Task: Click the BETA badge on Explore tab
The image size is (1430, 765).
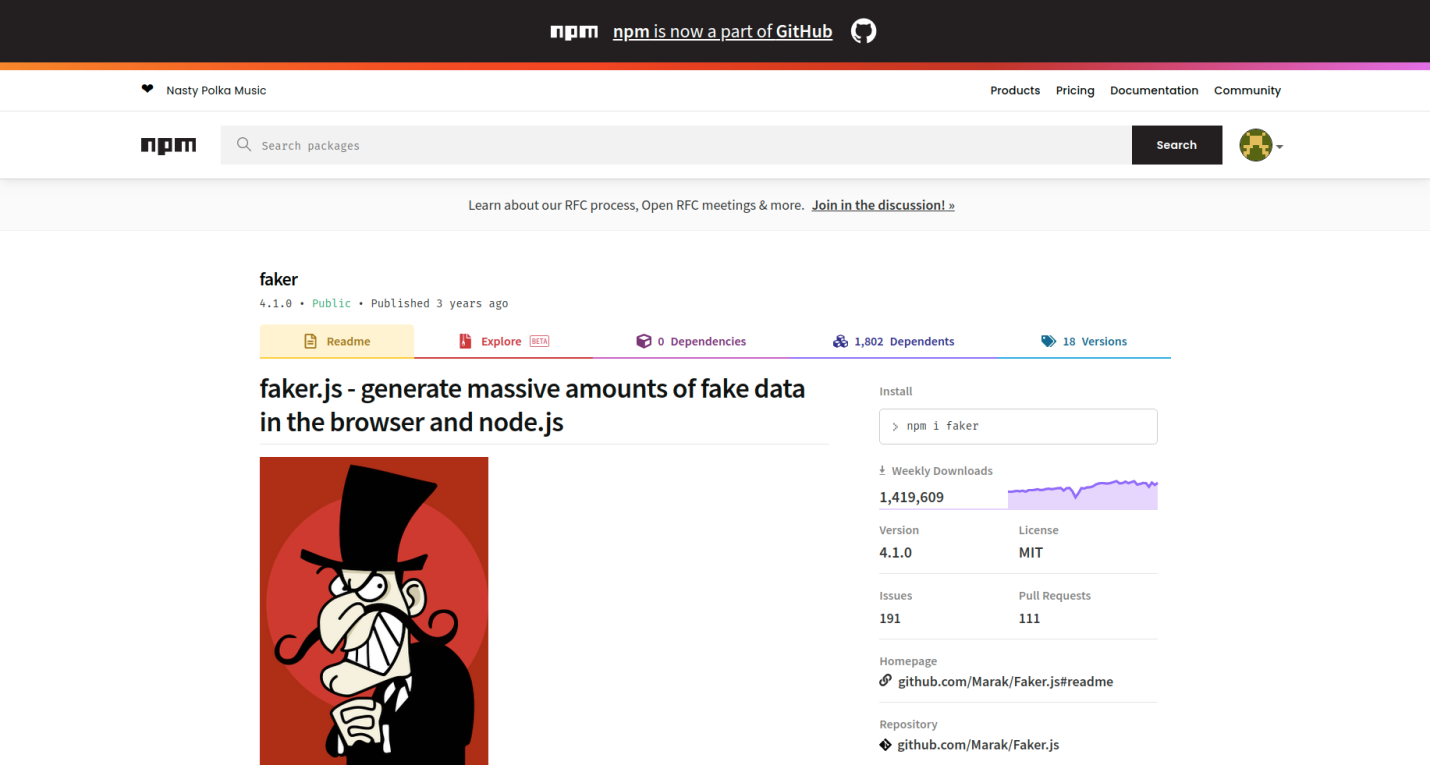Action: pyautogui.click(x=539, y=341)
